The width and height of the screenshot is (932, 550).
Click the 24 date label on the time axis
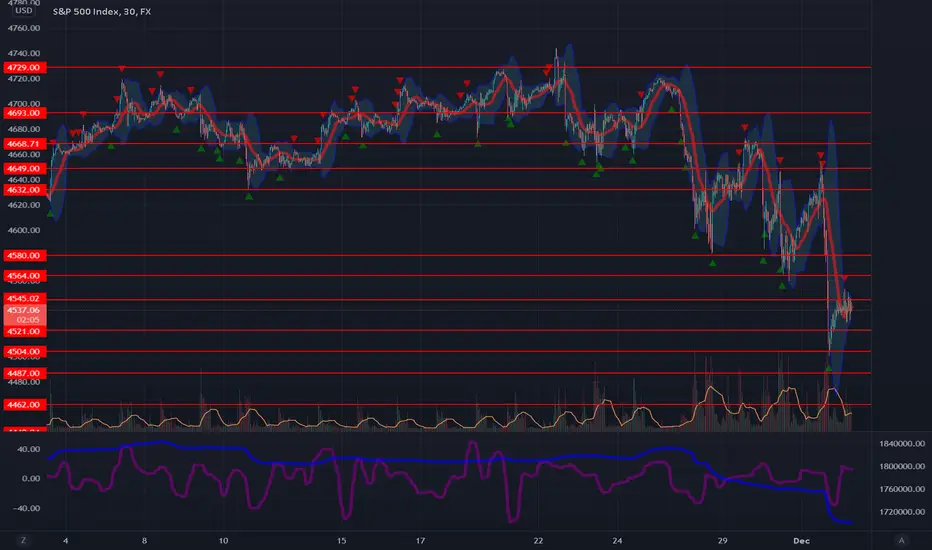617,540
